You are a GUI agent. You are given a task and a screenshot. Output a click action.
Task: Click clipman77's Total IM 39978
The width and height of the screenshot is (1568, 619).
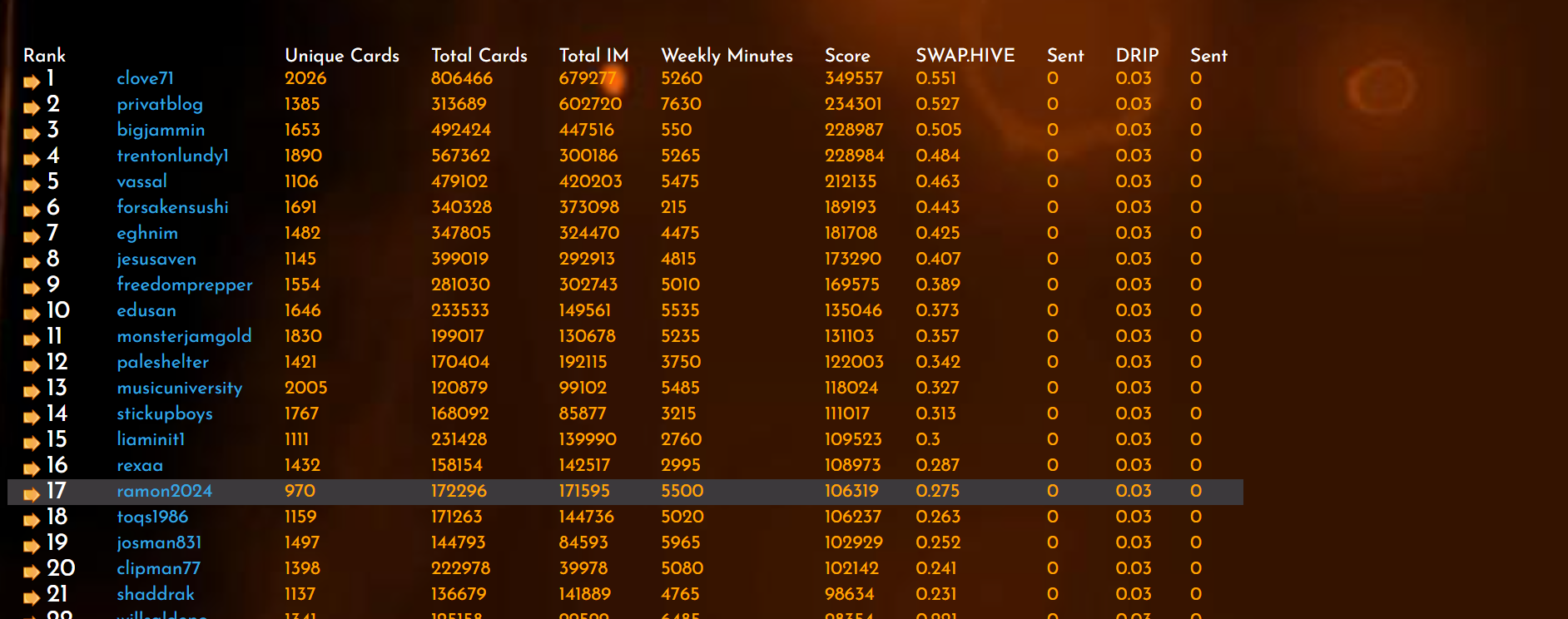click(583, 568)
